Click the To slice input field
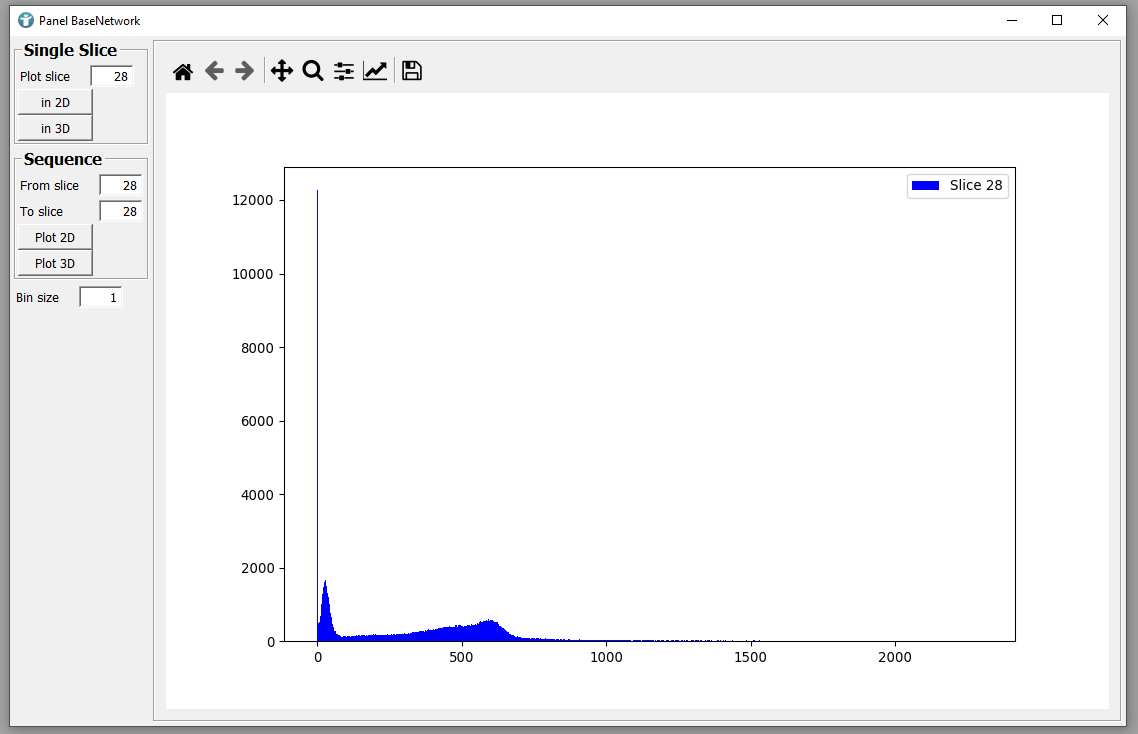Screen dimensions: 1138x734 click(x=120, y=211)
